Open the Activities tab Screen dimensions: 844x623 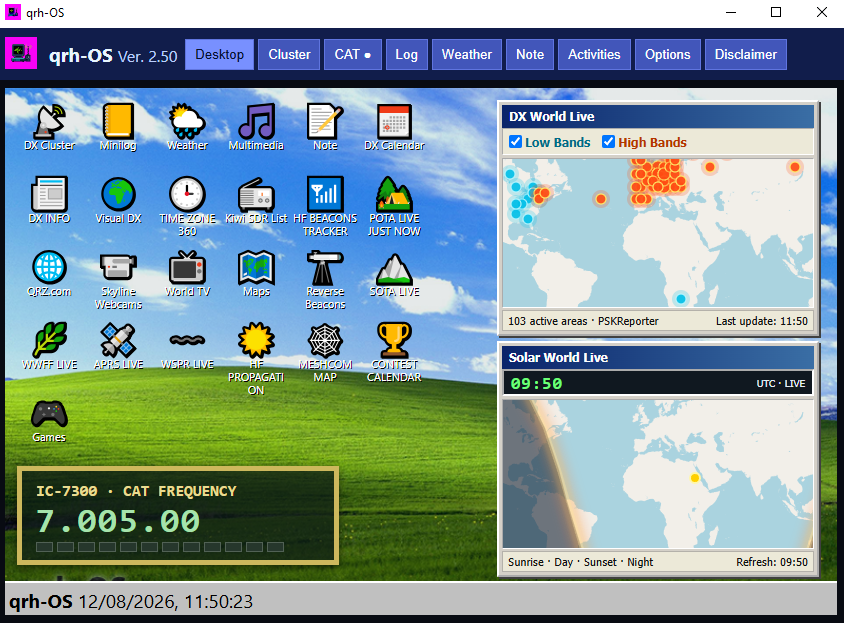(594, 54)
